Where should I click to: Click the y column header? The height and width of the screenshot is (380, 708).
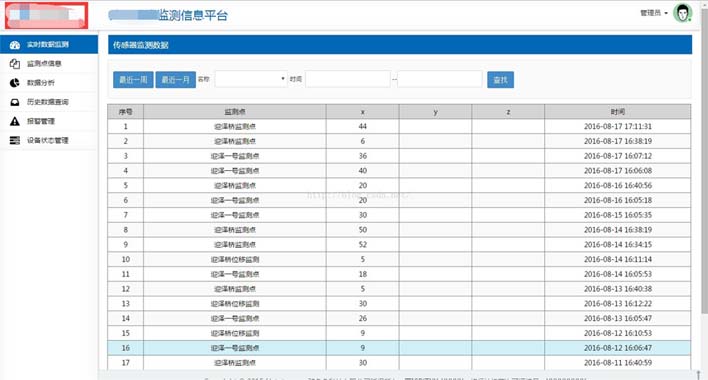[435, 111]
